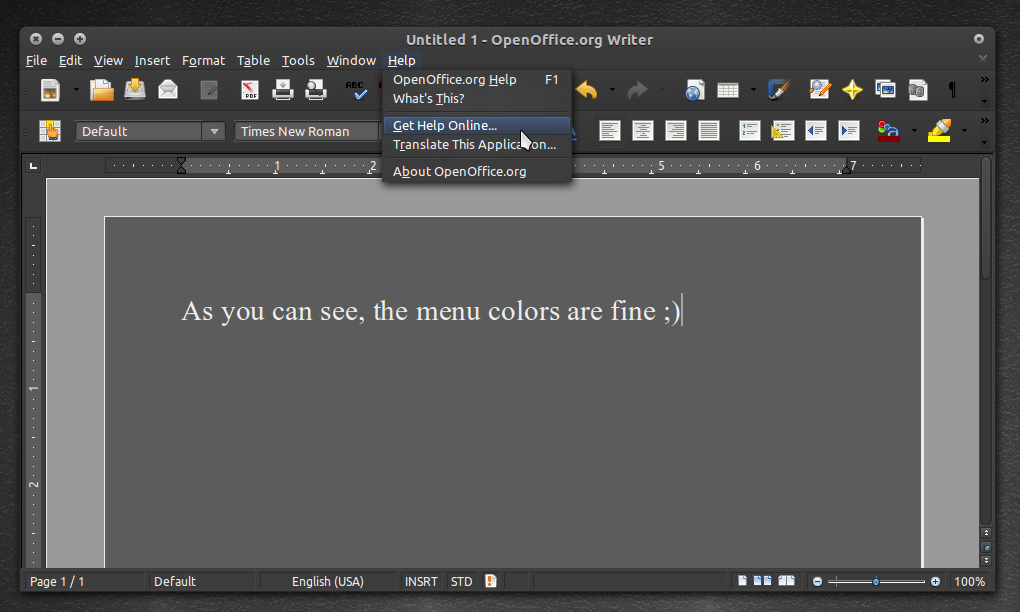Create a new document with the New icon
This screenshot has width=1020, height=612.
click(x=50, y=90)
